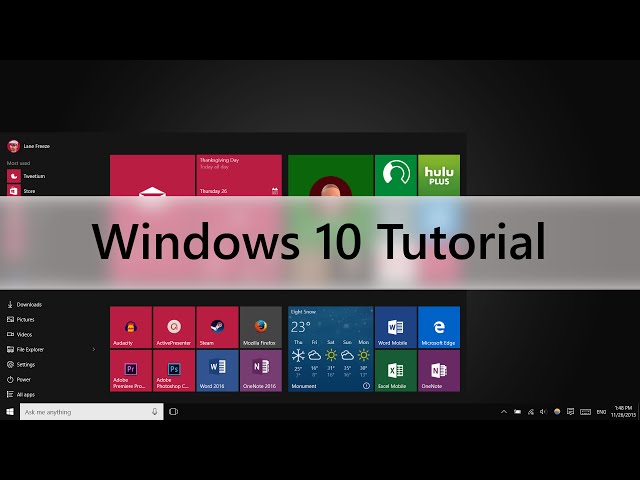Expand File Explorer jump list arrow

click(93, 349)
